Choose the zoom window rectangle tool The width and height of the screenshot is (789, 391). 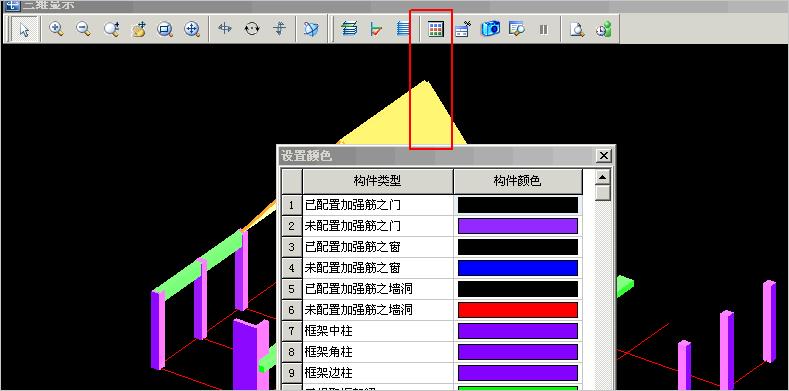point(165,29)
